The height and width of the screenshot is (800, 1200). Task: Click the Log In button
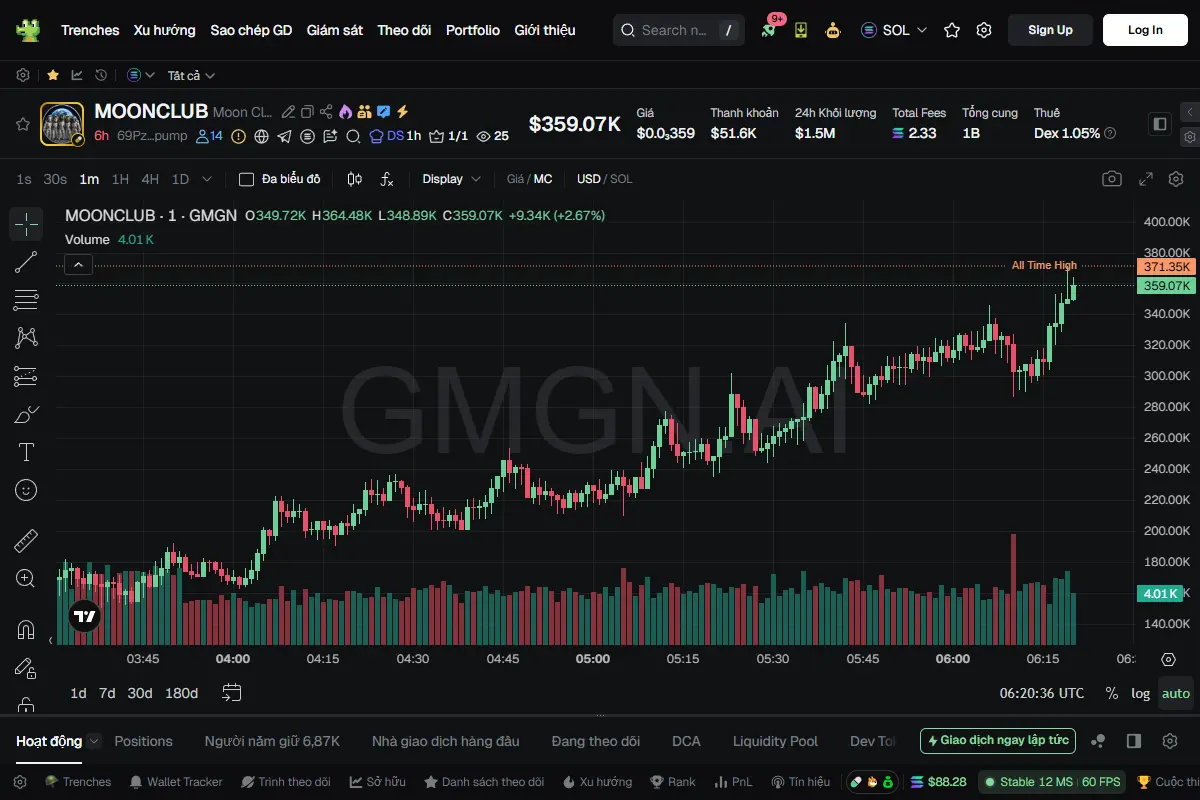[1145, 30]
